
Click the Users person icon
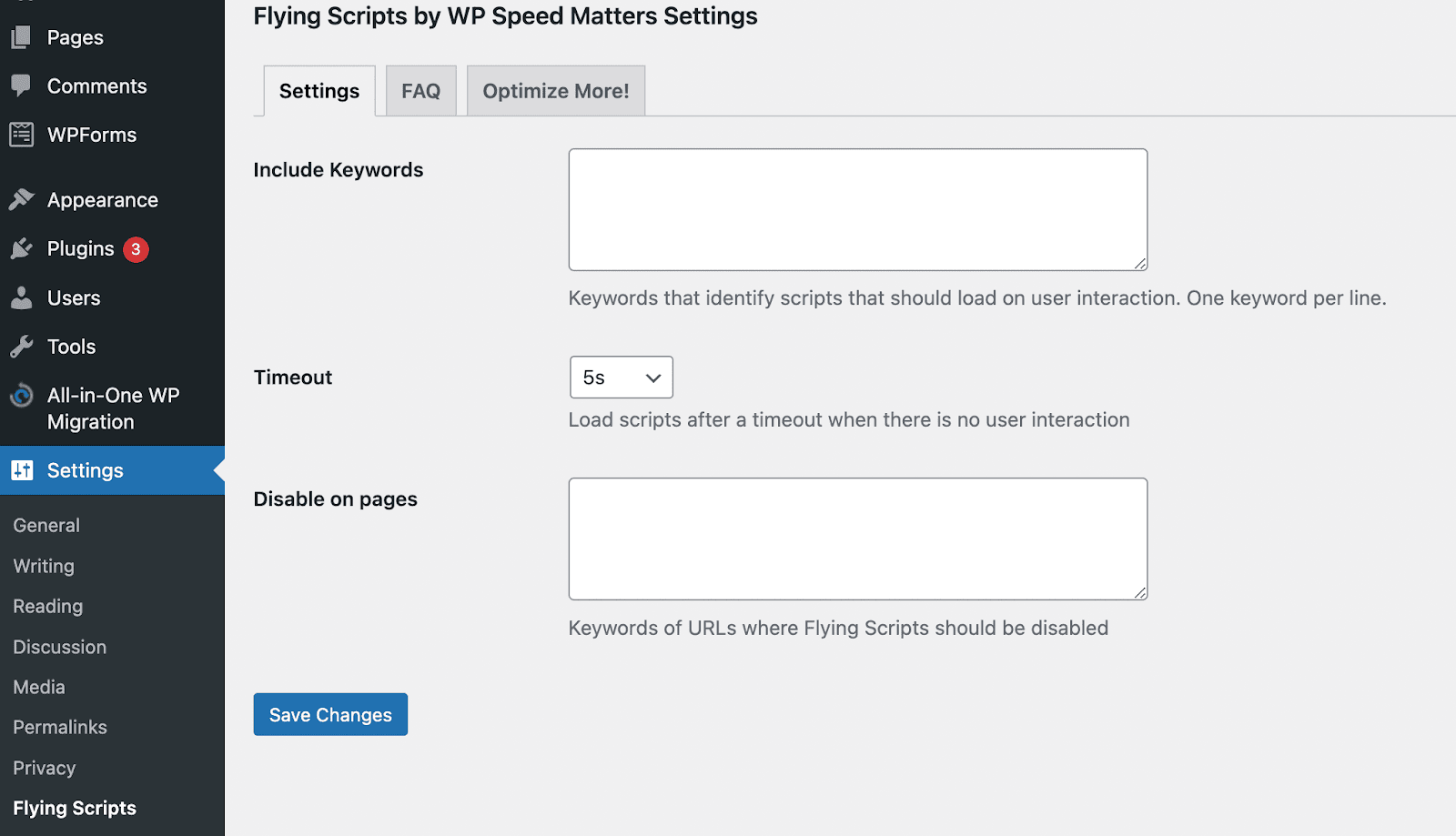tap(21, 297)
